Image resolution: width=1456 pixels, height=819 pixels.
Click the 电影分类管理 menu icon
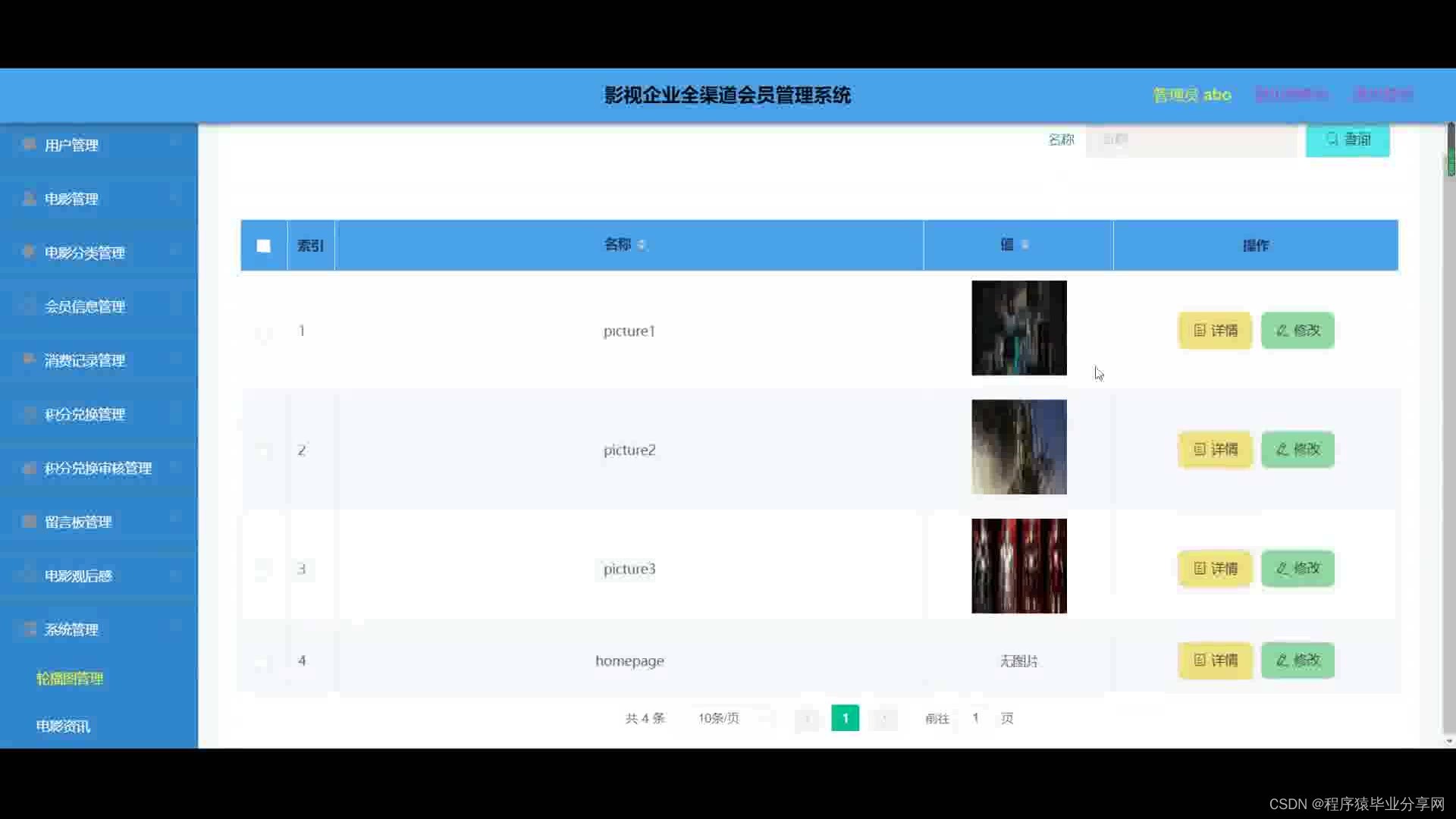(x=29, y=252)
